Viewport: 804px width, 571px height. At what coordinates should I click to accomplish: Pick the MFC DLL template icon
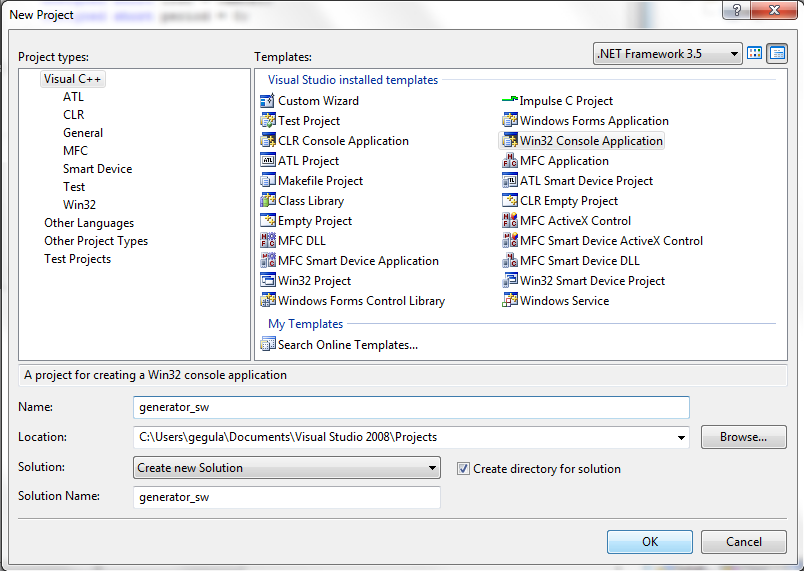[268, 241]
